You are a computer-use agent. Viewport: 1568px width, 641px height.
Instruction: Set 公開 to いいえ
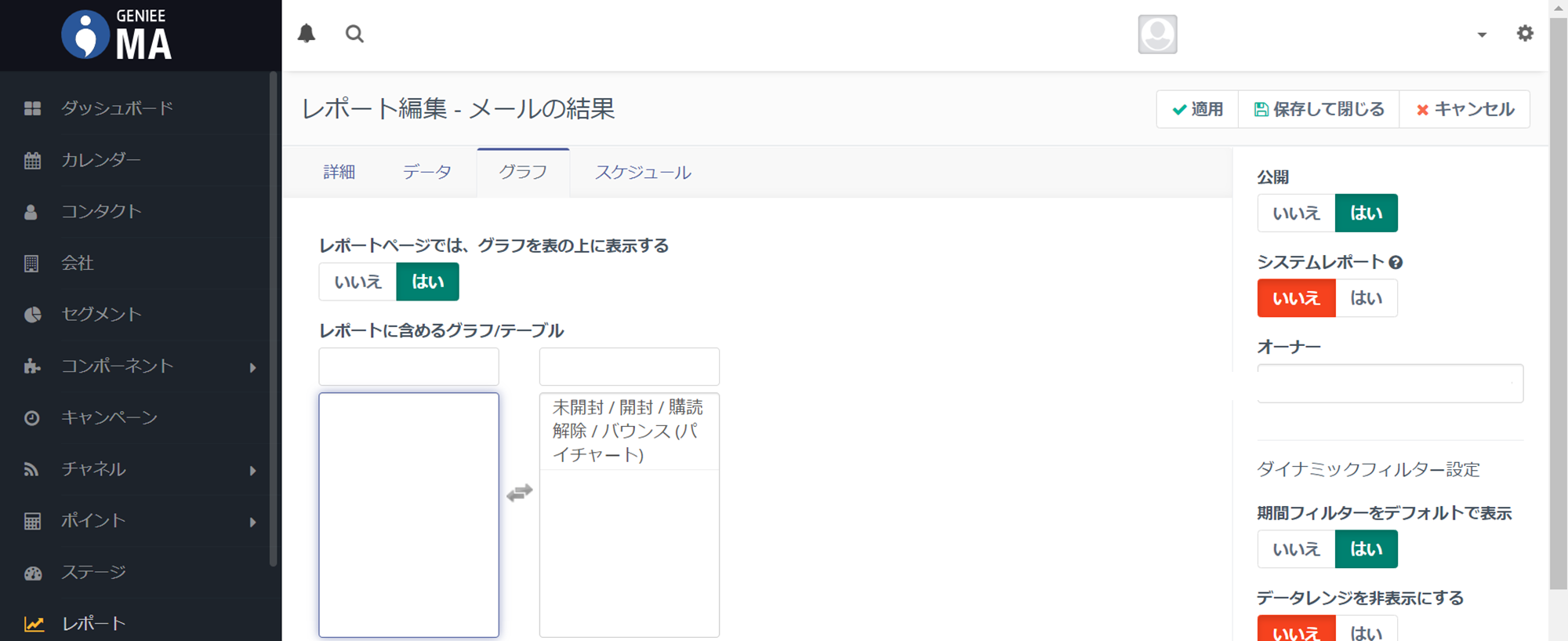1296,213
